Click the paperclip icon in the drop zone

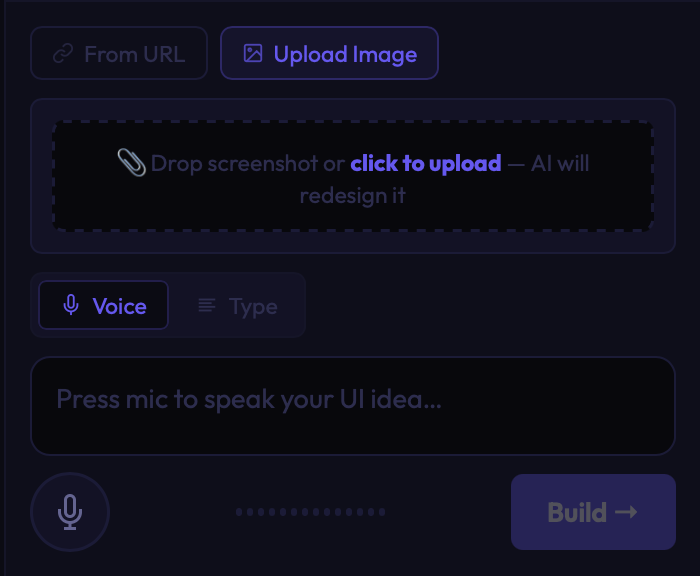click(131, 162)
